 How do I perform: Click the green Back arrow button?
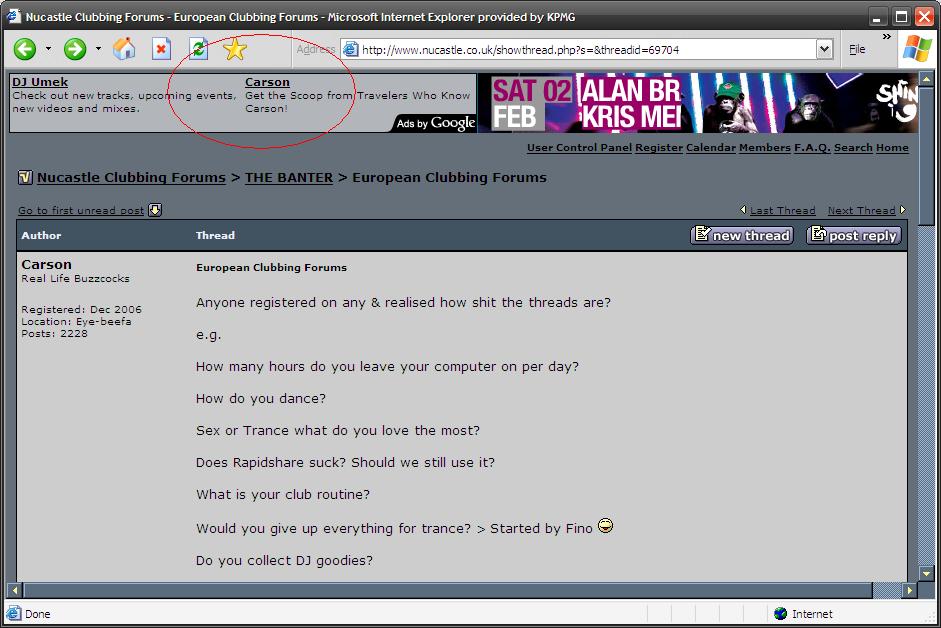click(x=25, y=49)
